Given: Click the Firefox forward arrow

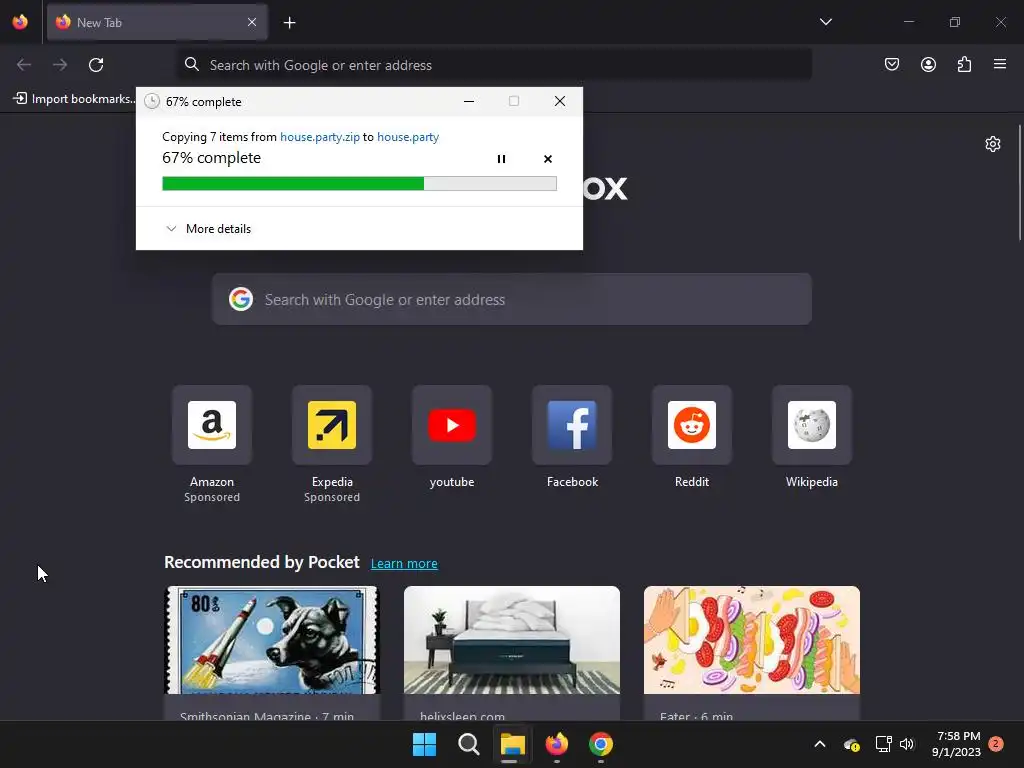Looking at the screenshot, I should point(60,65).
